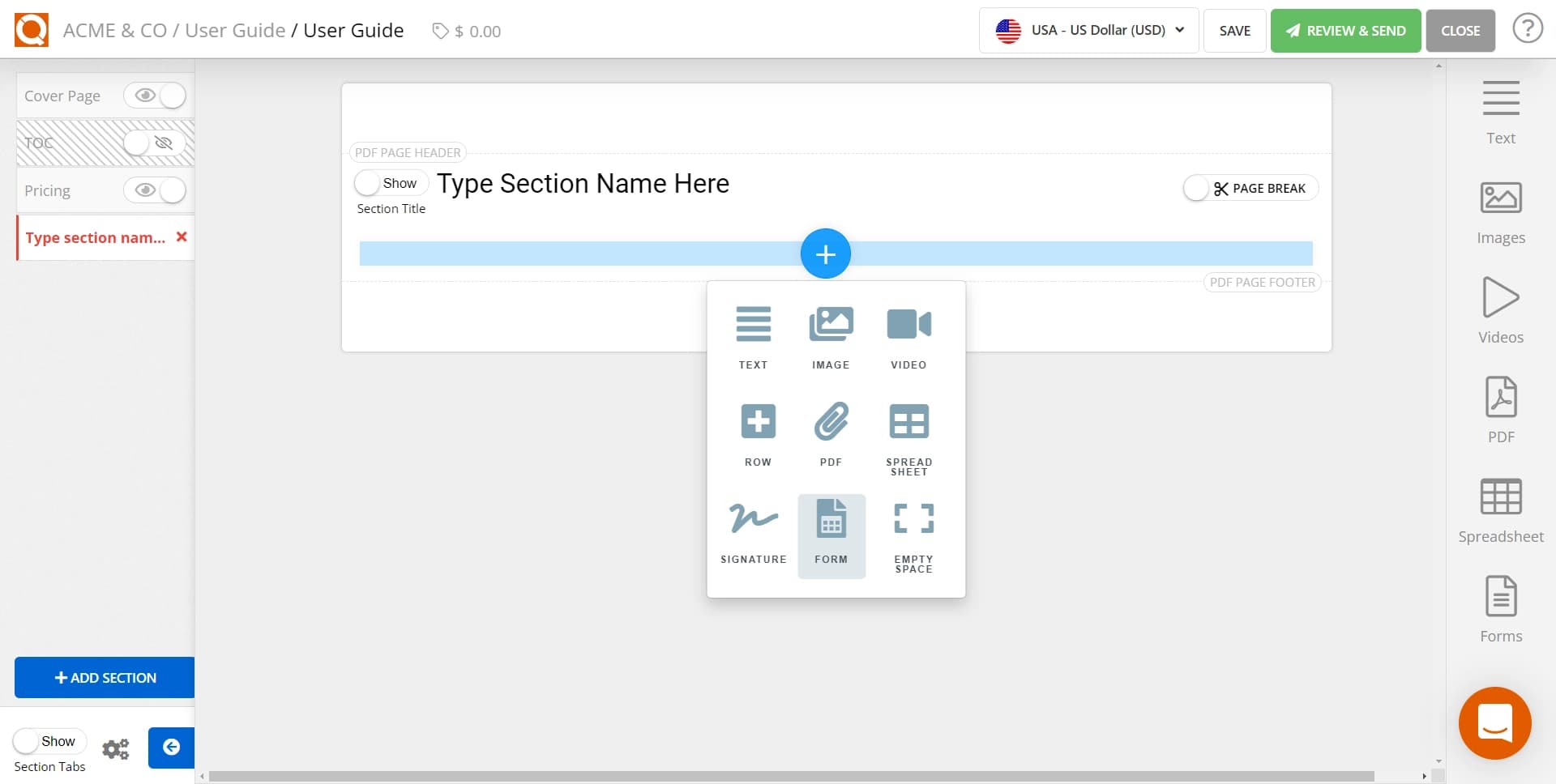This screenshot has height=784, width=1556.
Task: Remove the 'Type section nam...' section tab
Action: [x=182, y=237]
